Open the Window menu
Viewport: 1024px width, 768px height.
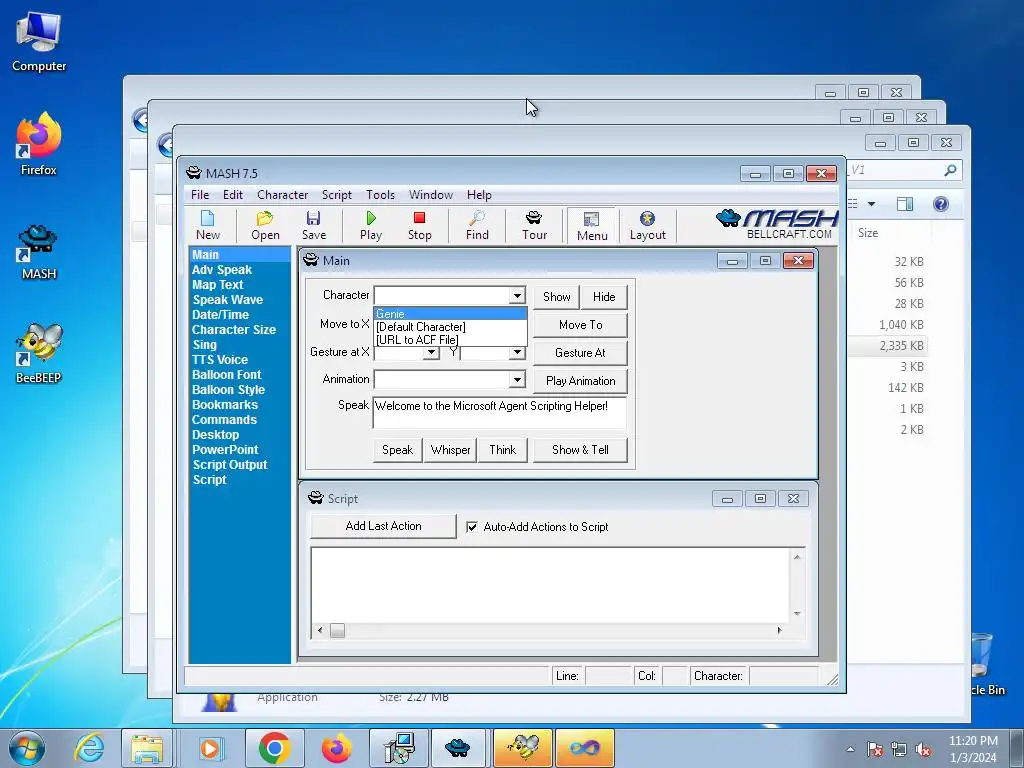(430, 195)
